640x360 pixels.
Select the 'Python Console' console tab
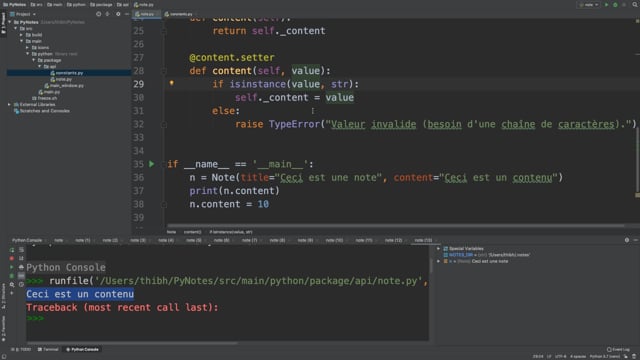[x=27, y=240]
